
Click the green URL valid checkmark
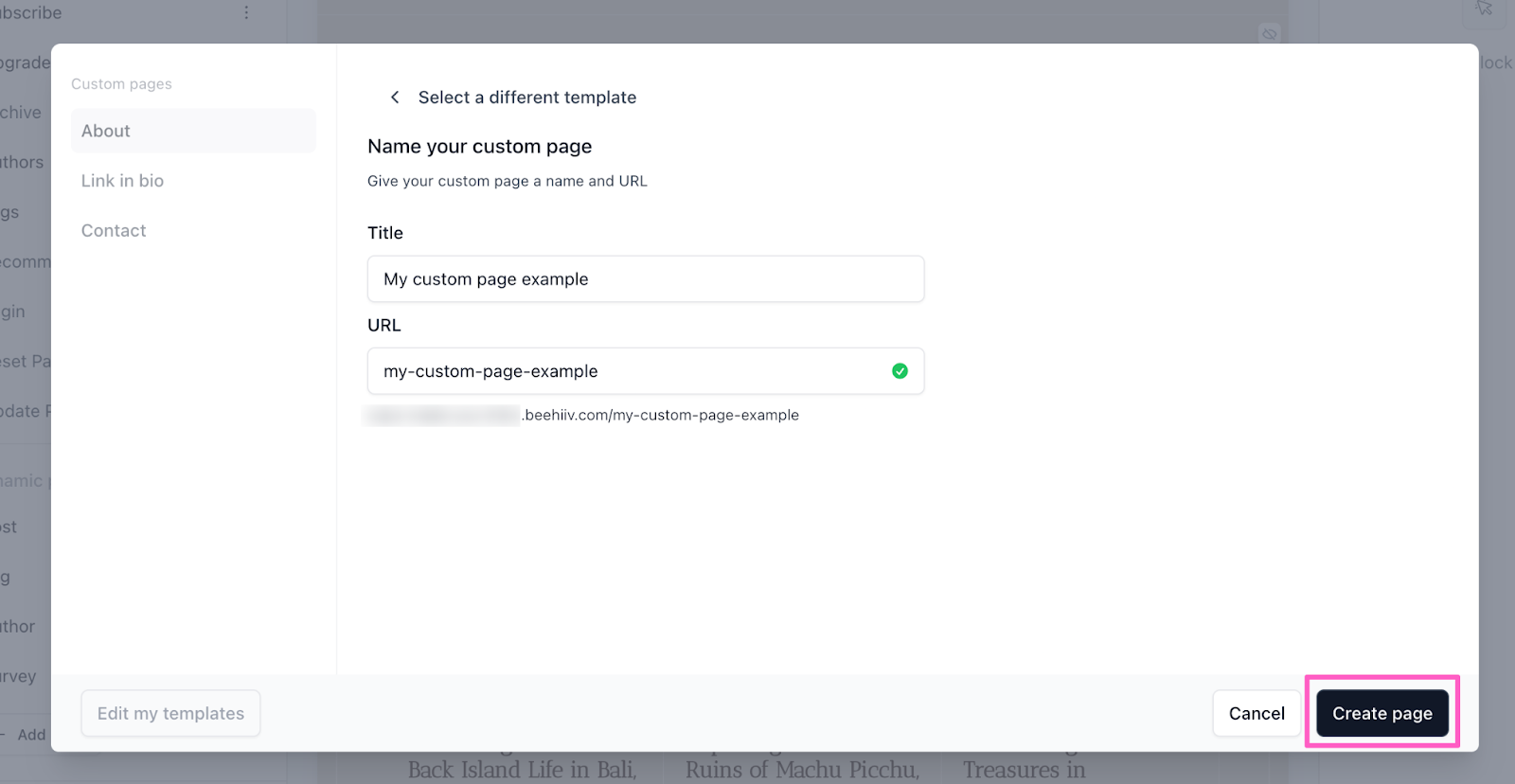pyautogui.click(x=900, y=371)
